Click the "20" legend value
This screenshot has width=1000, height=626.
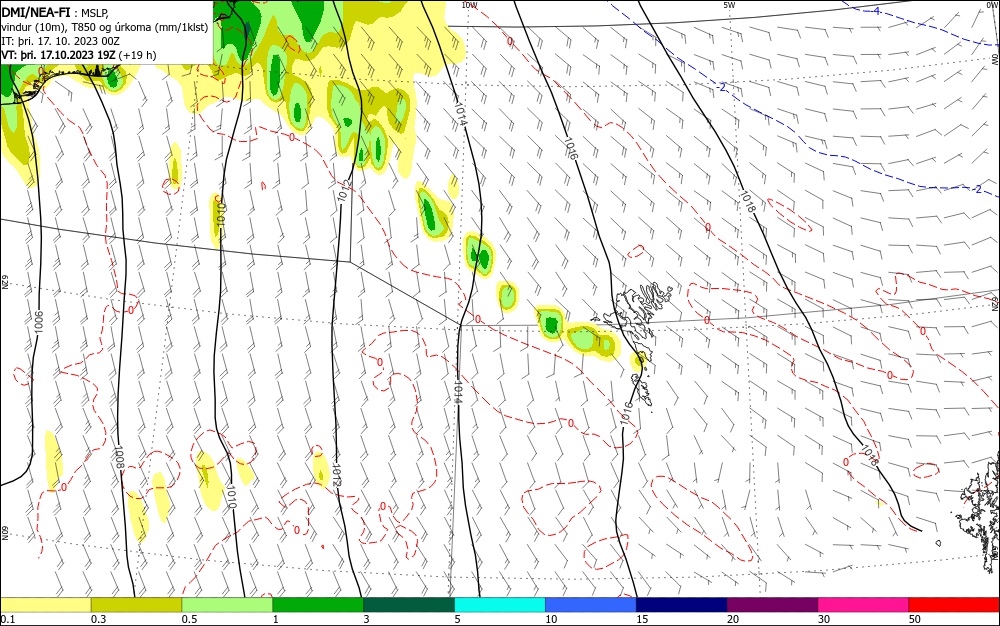tap(733, 619)
